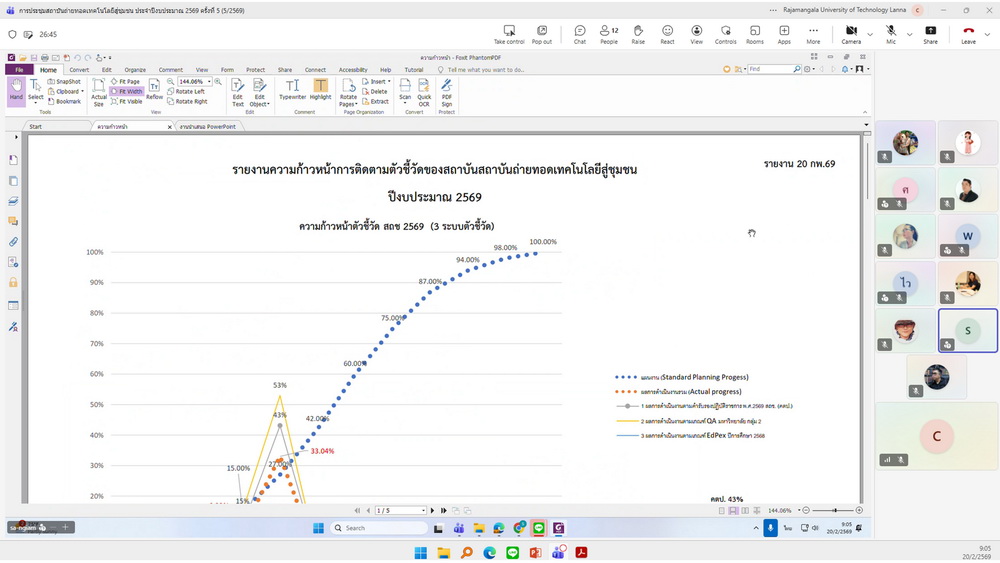Click the Share button in Teams
The height and width of the screenshot is (563, 1000).
[930, 34]
